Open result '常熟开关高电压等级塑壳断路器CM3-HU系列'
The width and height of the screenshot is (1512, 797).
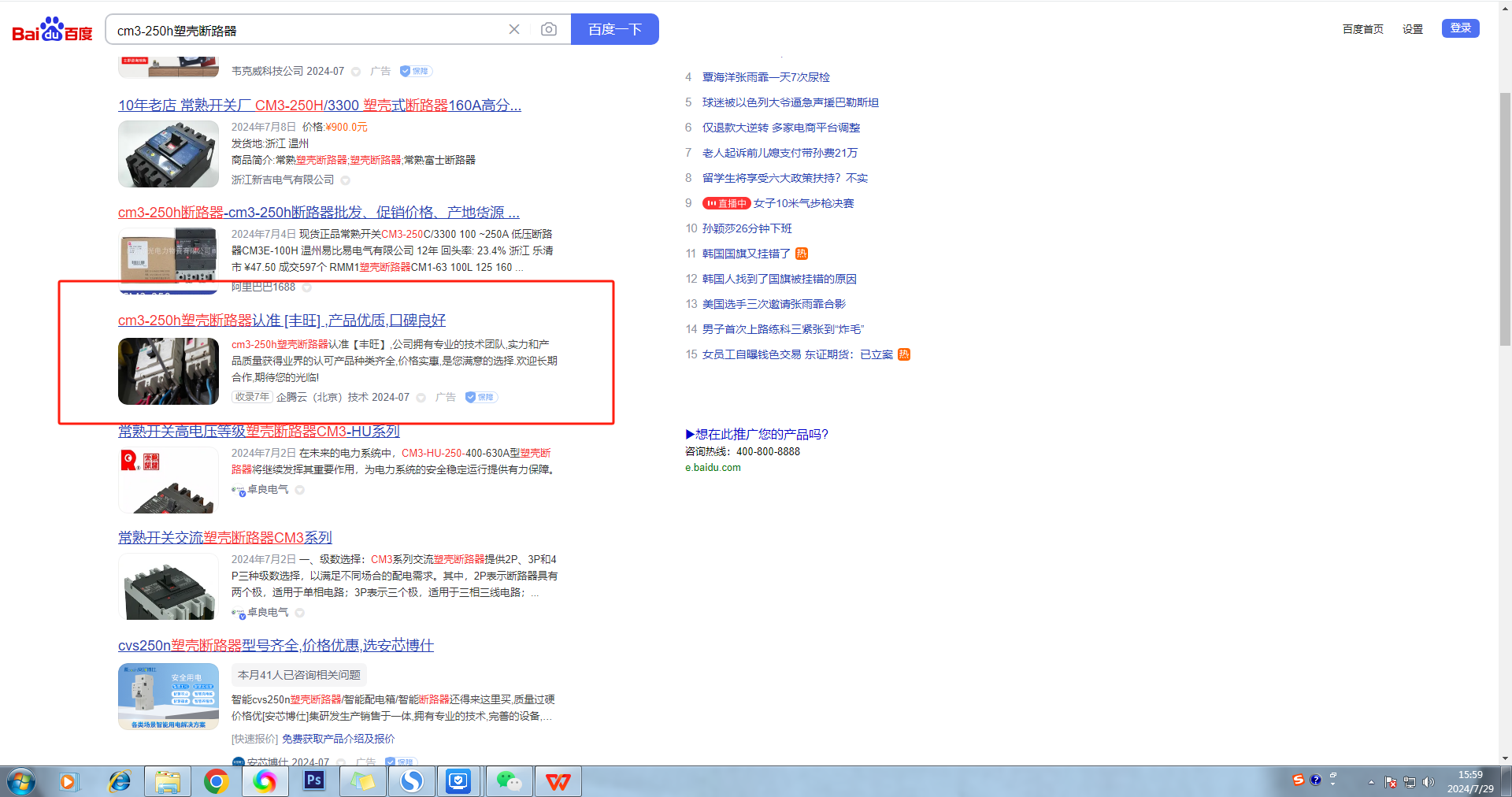pyautogui.click(x=259, y=432)
